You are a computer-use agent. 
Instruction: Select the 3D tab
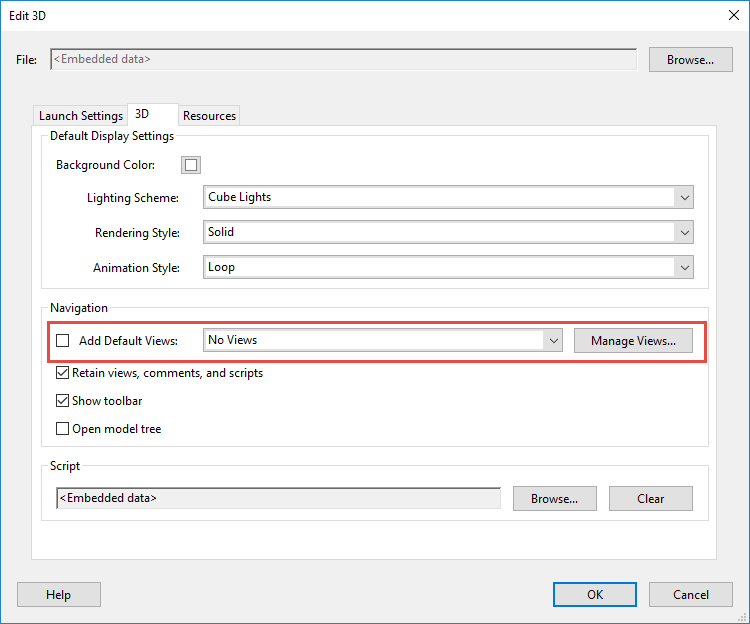pos(142,115)
